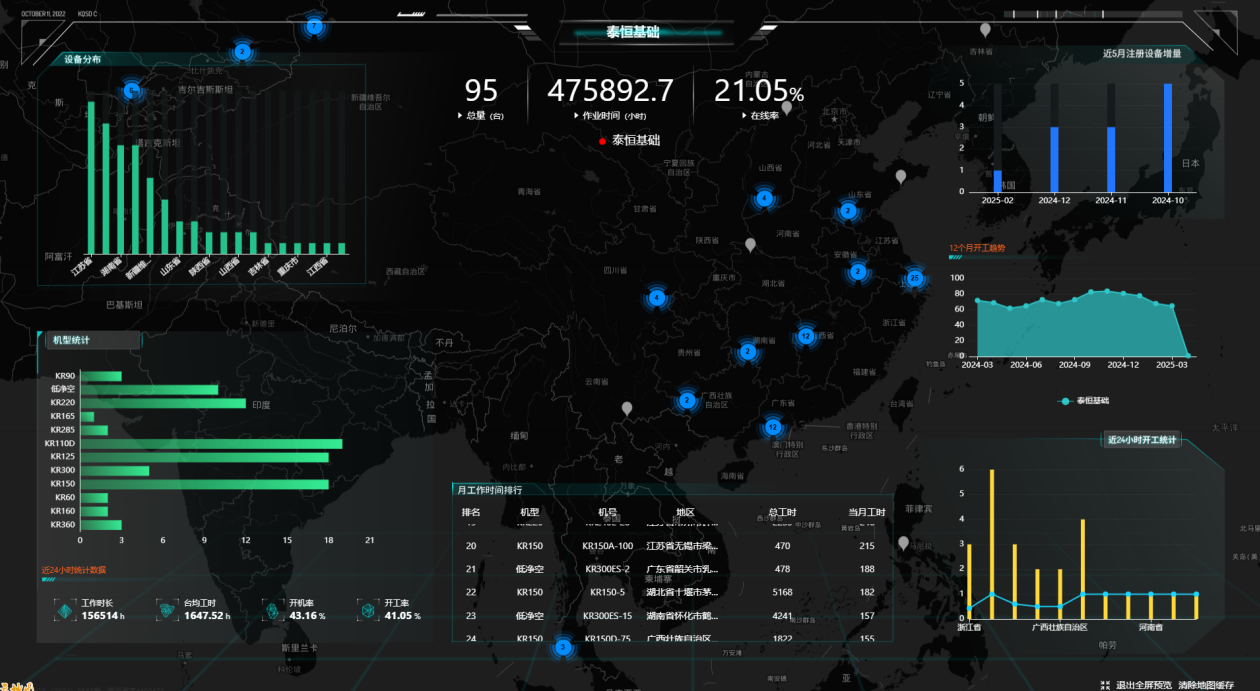Click the 排名 column header

tap(471, 512)
